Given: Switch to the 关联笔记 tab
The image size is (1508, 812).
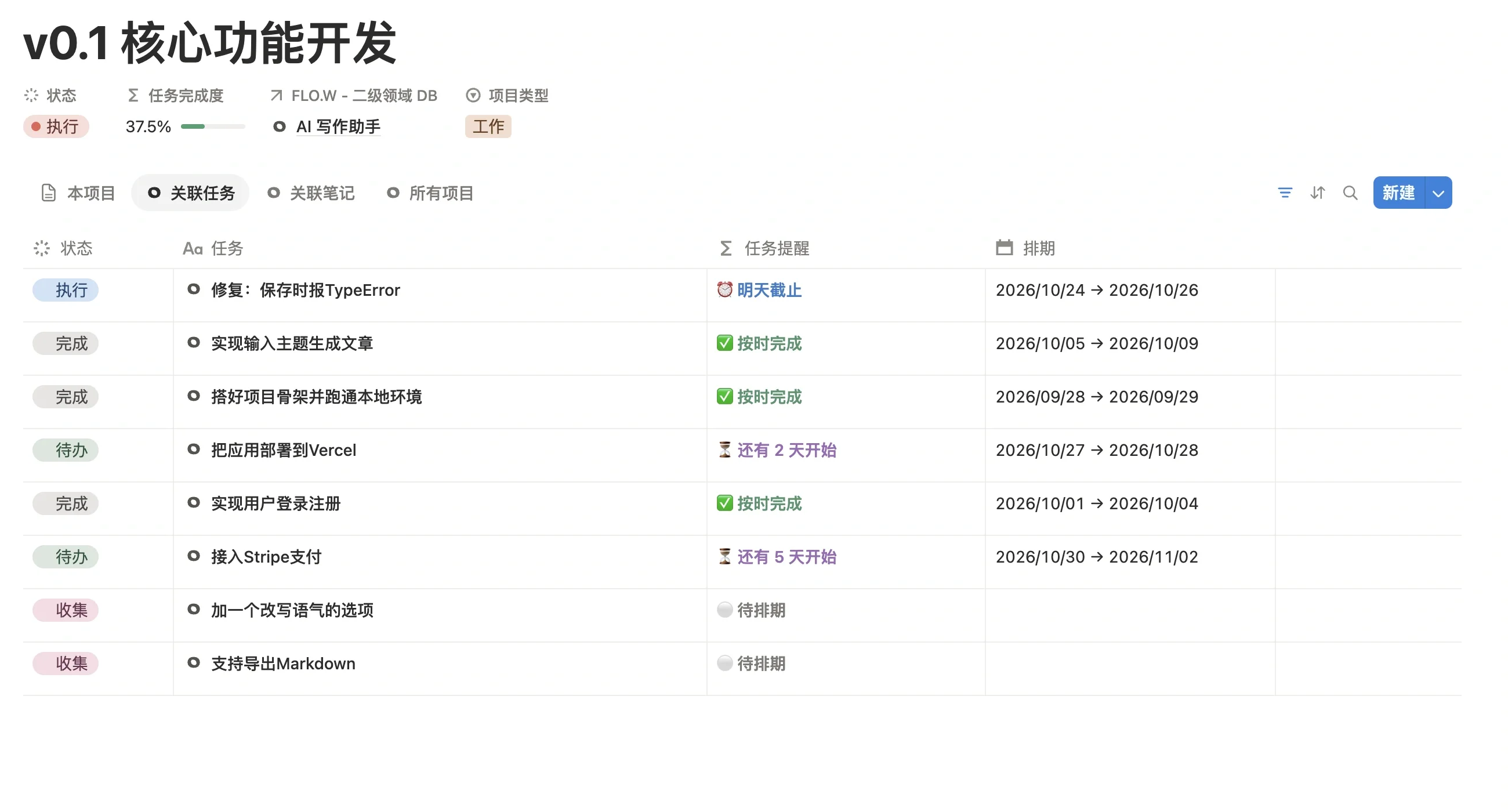Looking at the screenshot, I should coord(311,193).
